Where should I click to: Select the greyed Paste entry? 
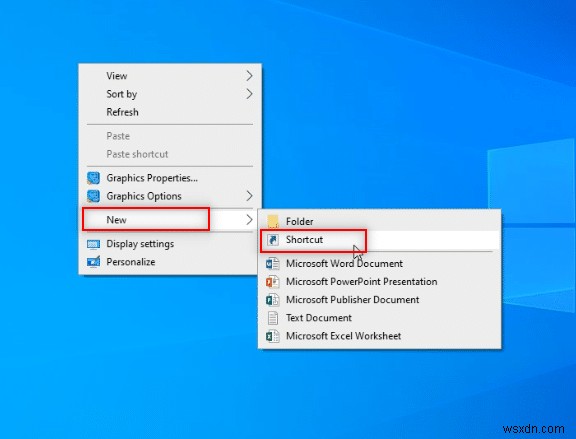(x=170, y=136)
